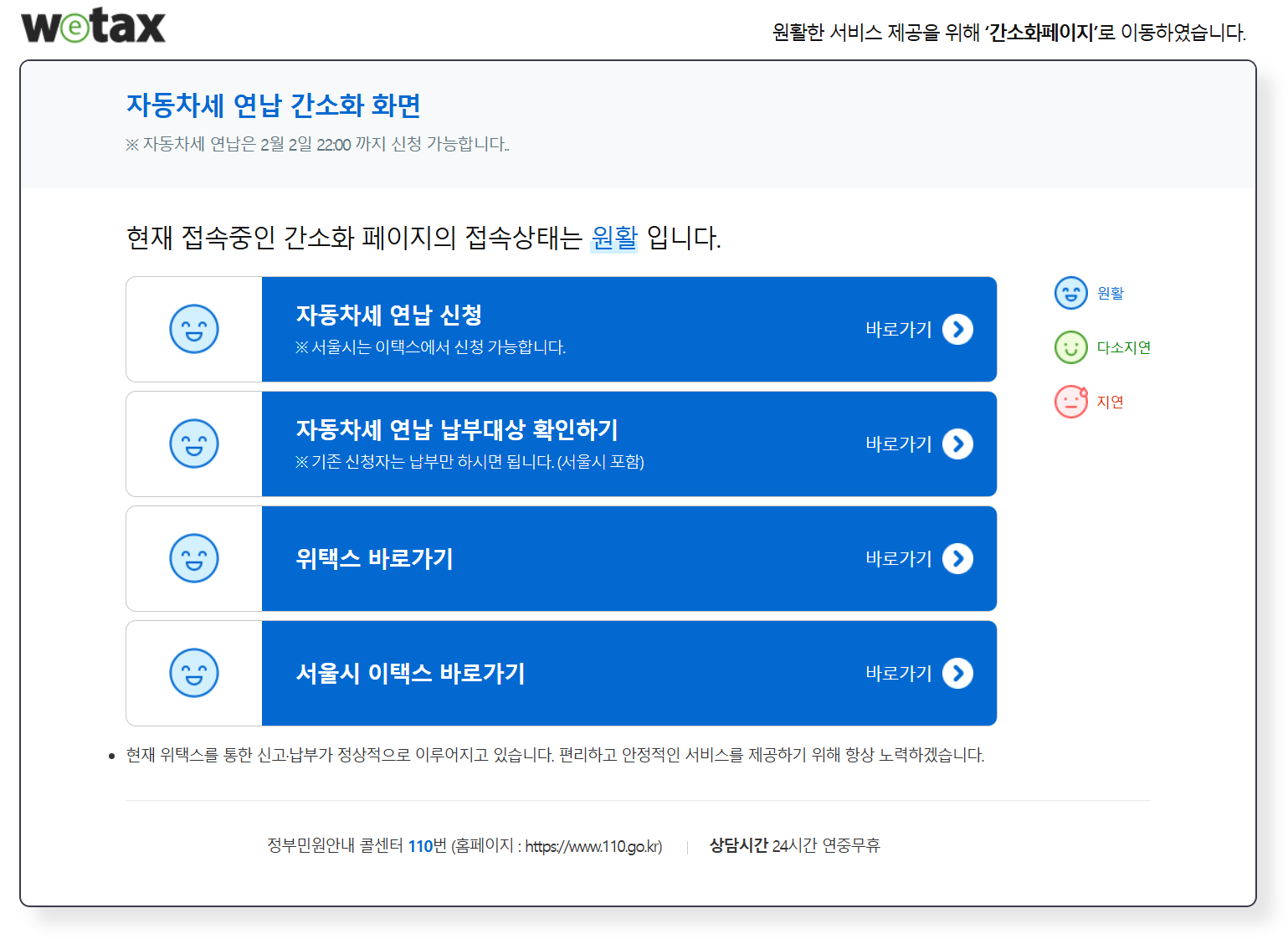The height and width of the screenshot is (939, 1288).
Task: Click the face icon beside 서울시 이택스 바로가기
Action: coord(194,673)
